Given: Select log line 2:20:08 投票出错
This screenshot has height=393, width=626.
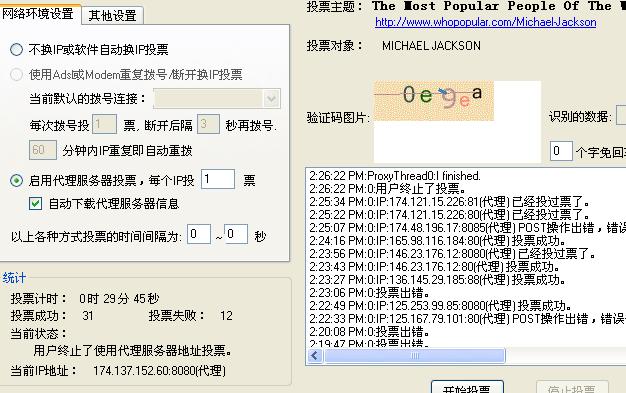Looking at the screenshot, I should [x=370, y=332].
